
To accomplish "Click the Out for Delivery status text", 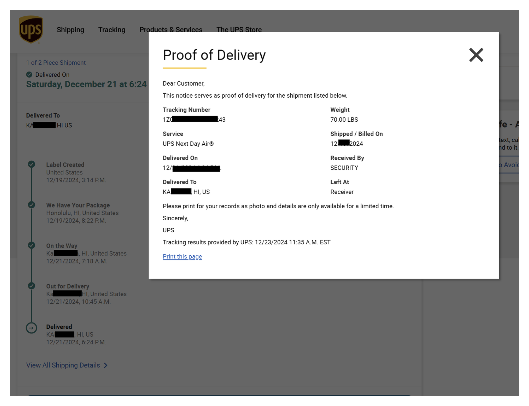I will pos(67,286).
